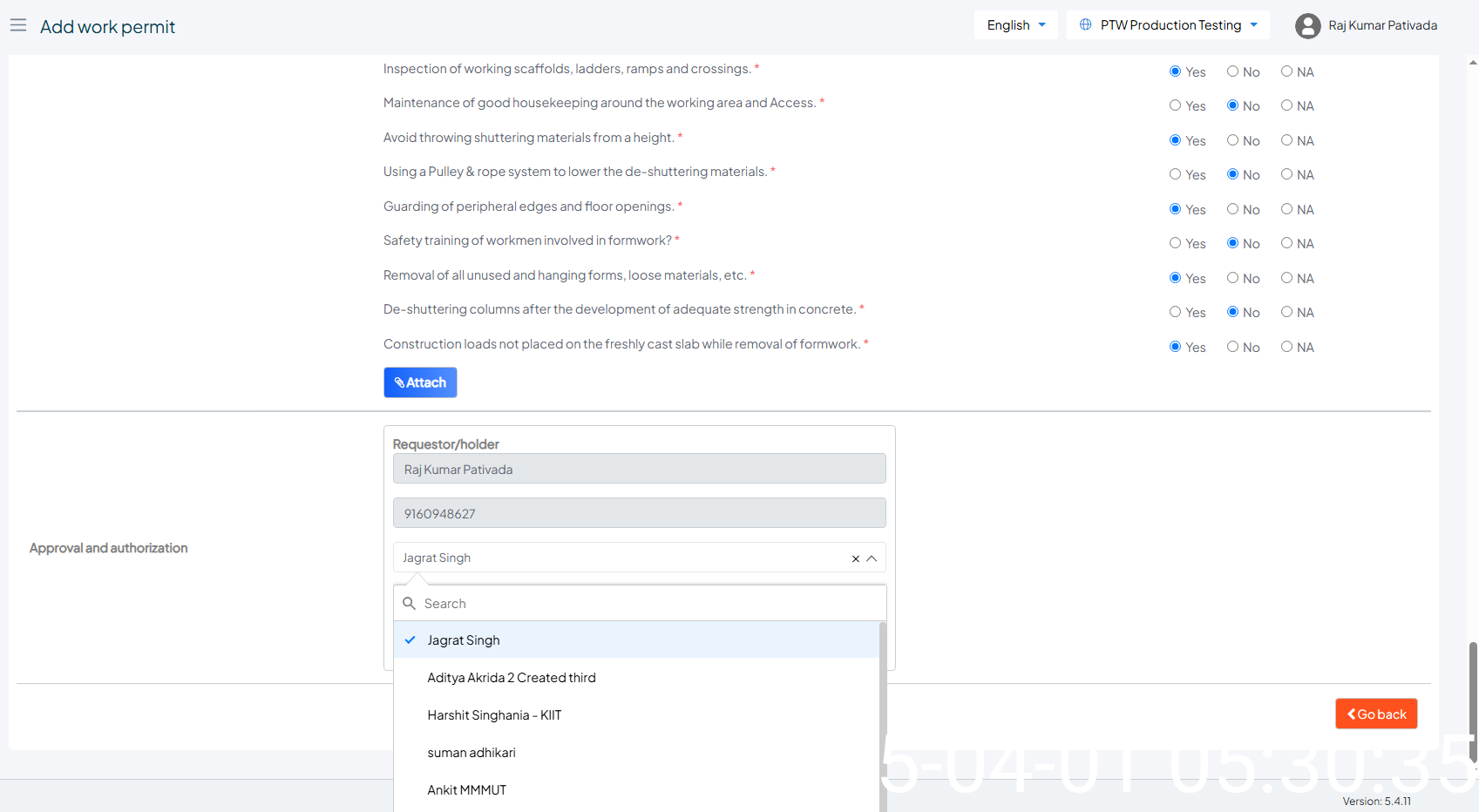The image size is (1479, 812).
Task: Open the English language dropdown
Action: [x=1015, y=25]
